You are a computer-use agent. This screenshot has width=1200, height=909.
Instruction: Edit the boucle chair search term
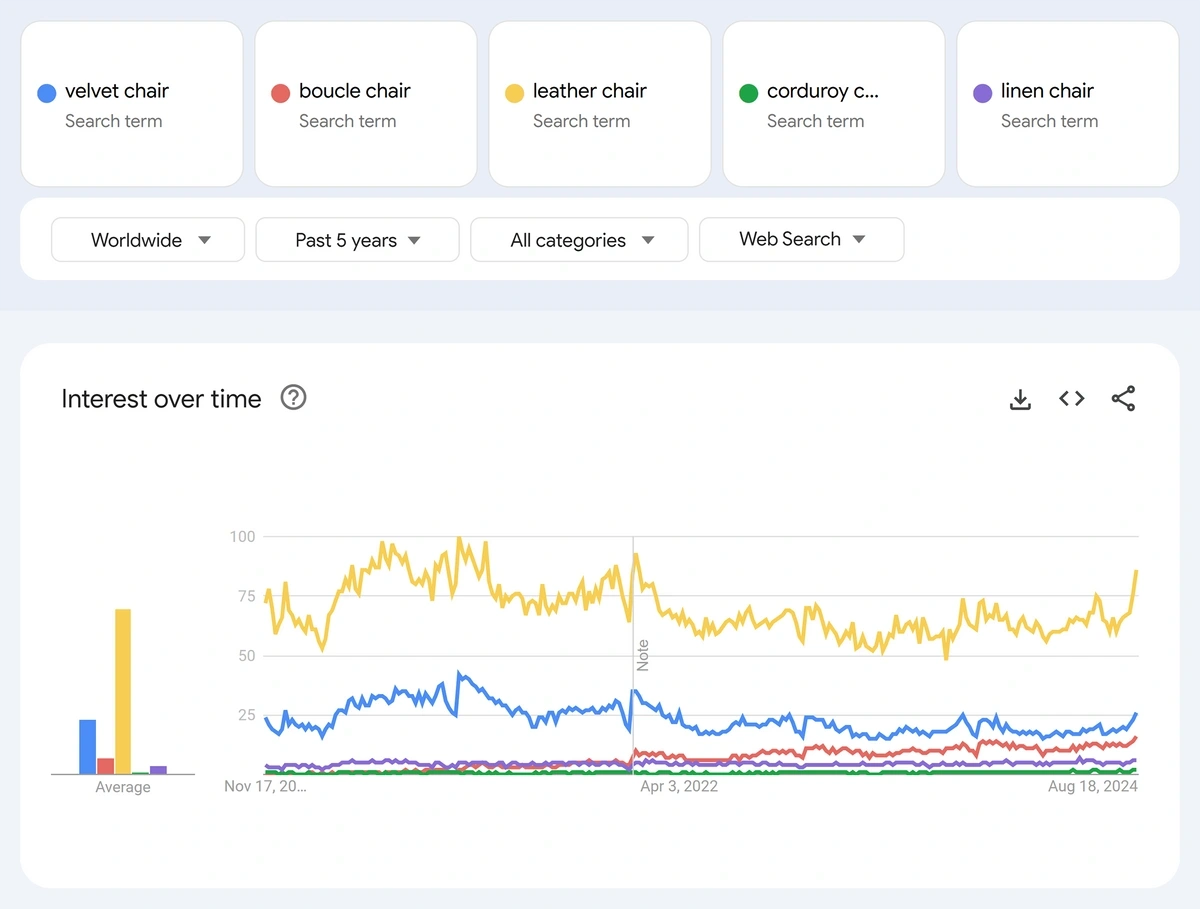355,91
